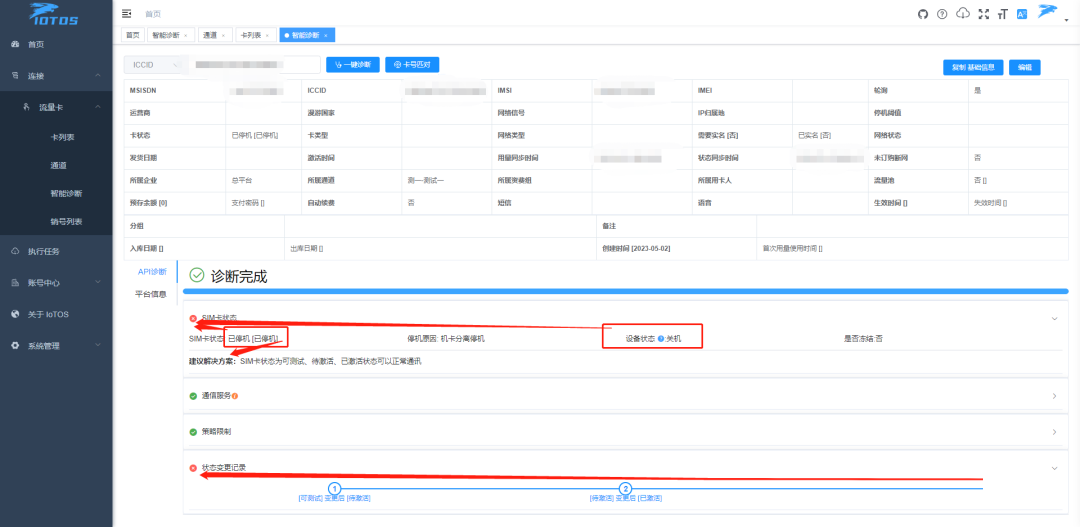
Task: Click the language switch icon
Action: (x=1021, y=14)
